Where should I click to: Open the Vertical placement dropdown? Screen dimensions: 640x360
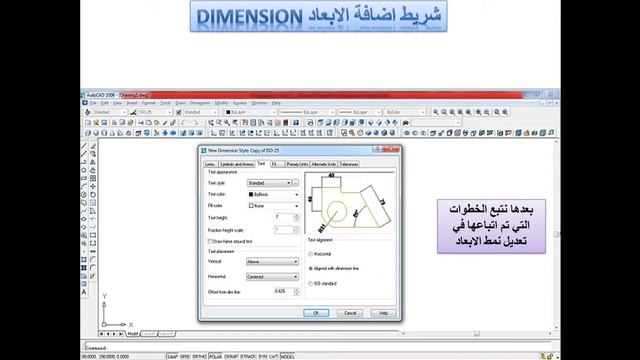tap(272, 262)
